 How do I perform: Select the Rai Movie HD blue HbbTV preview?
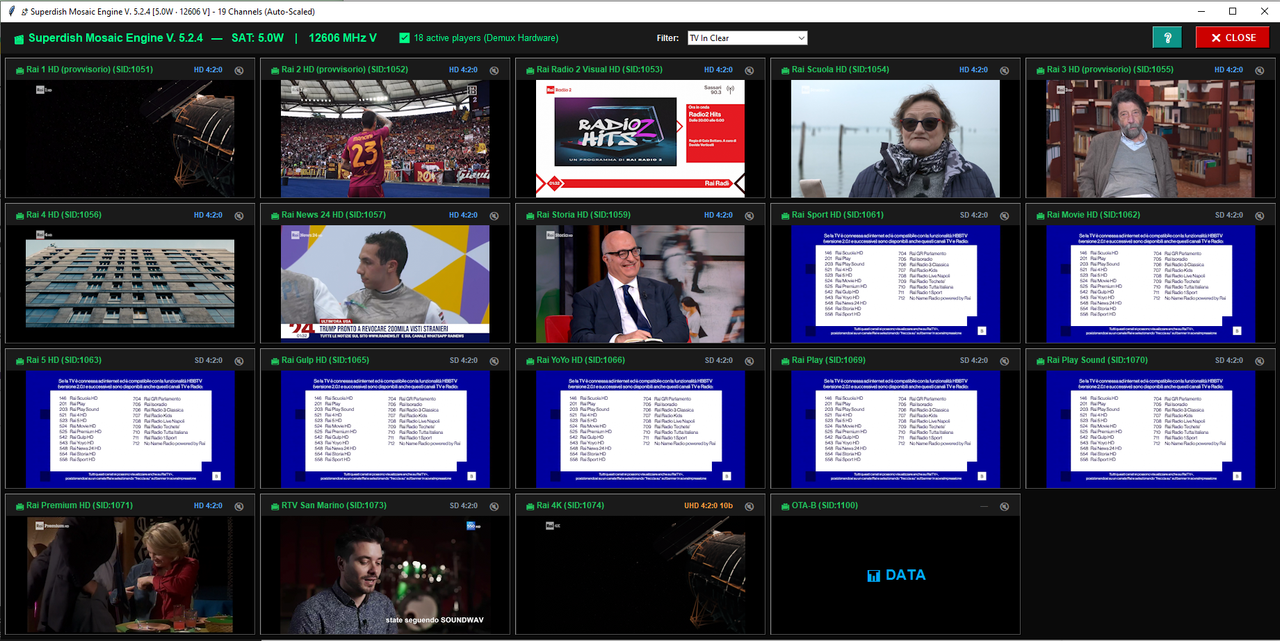coord(1150,284)
